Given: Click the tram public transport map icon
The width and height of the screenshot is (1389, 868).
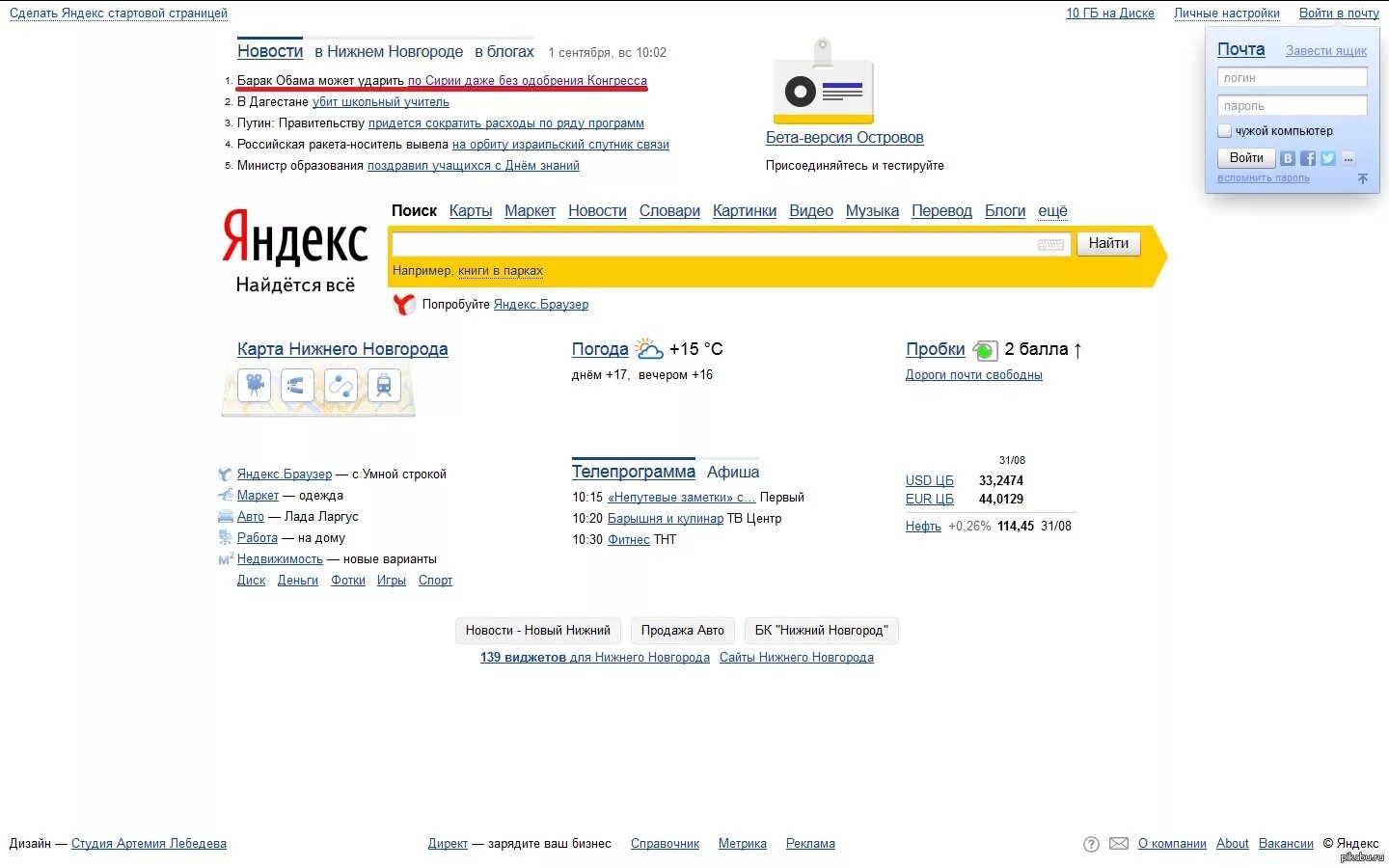Looking at the screenshot, I should coord(384,386).
